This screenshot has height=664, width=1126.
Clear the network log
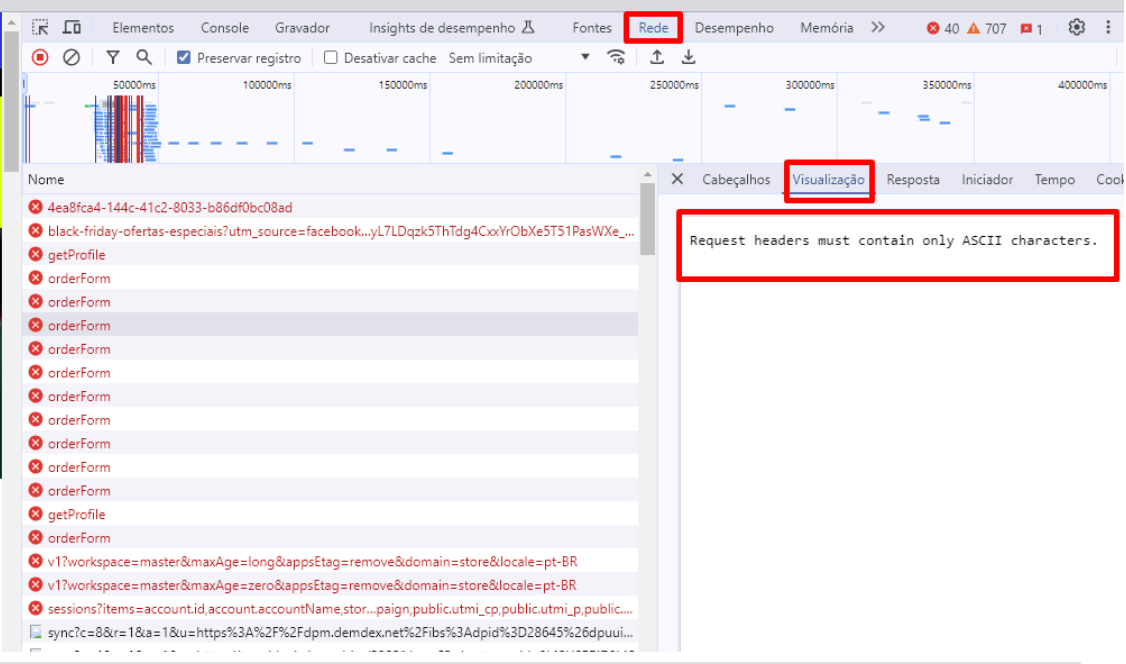(69, 58)
